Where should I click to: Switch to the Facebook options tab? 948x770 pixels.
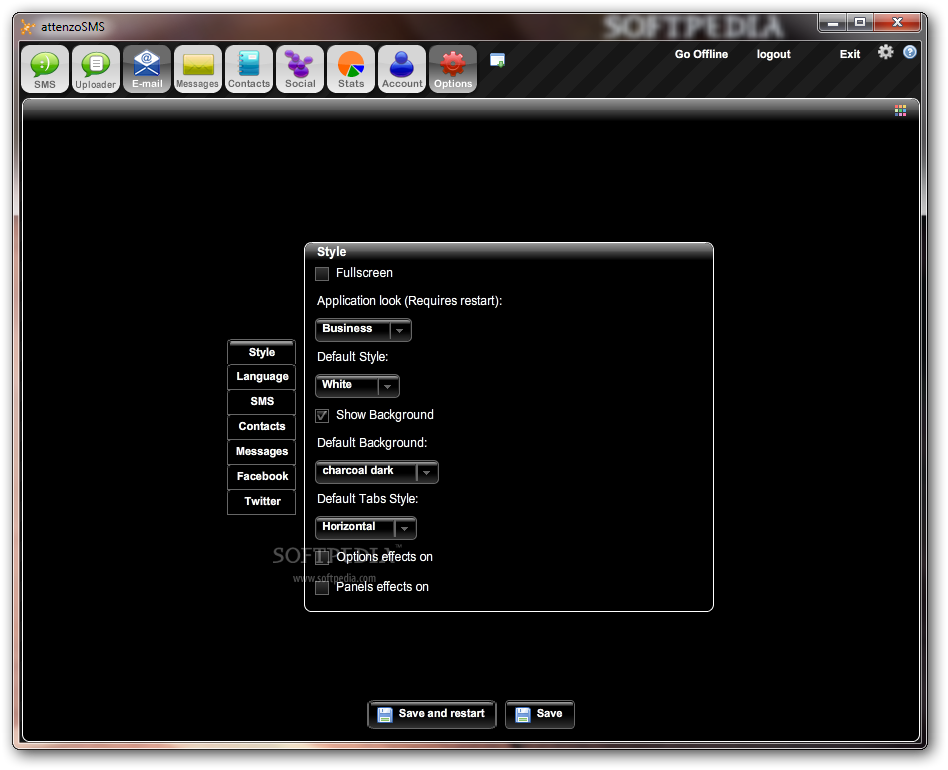261,476
